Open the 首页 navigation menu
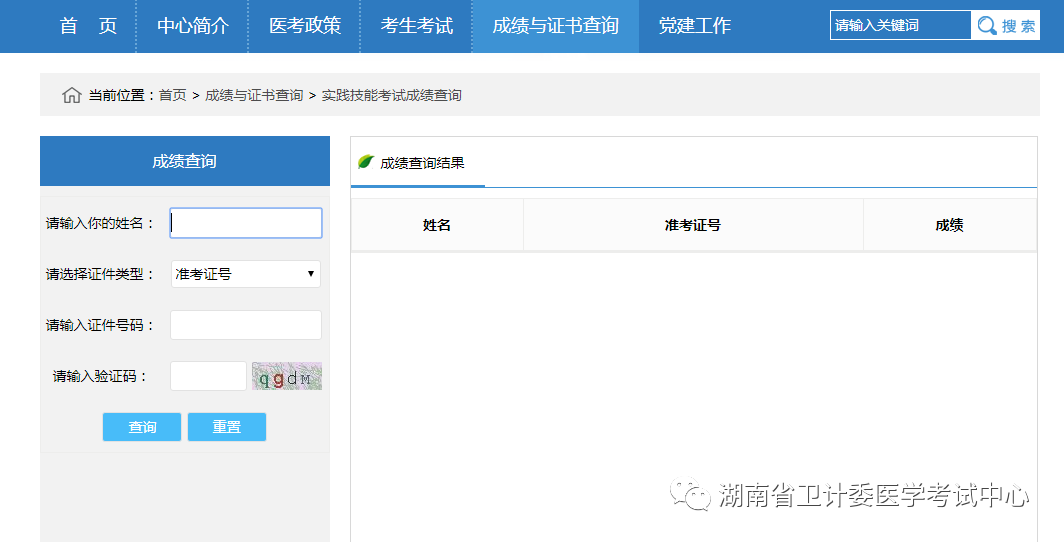 pyautogui.click(x=88, y=26)
